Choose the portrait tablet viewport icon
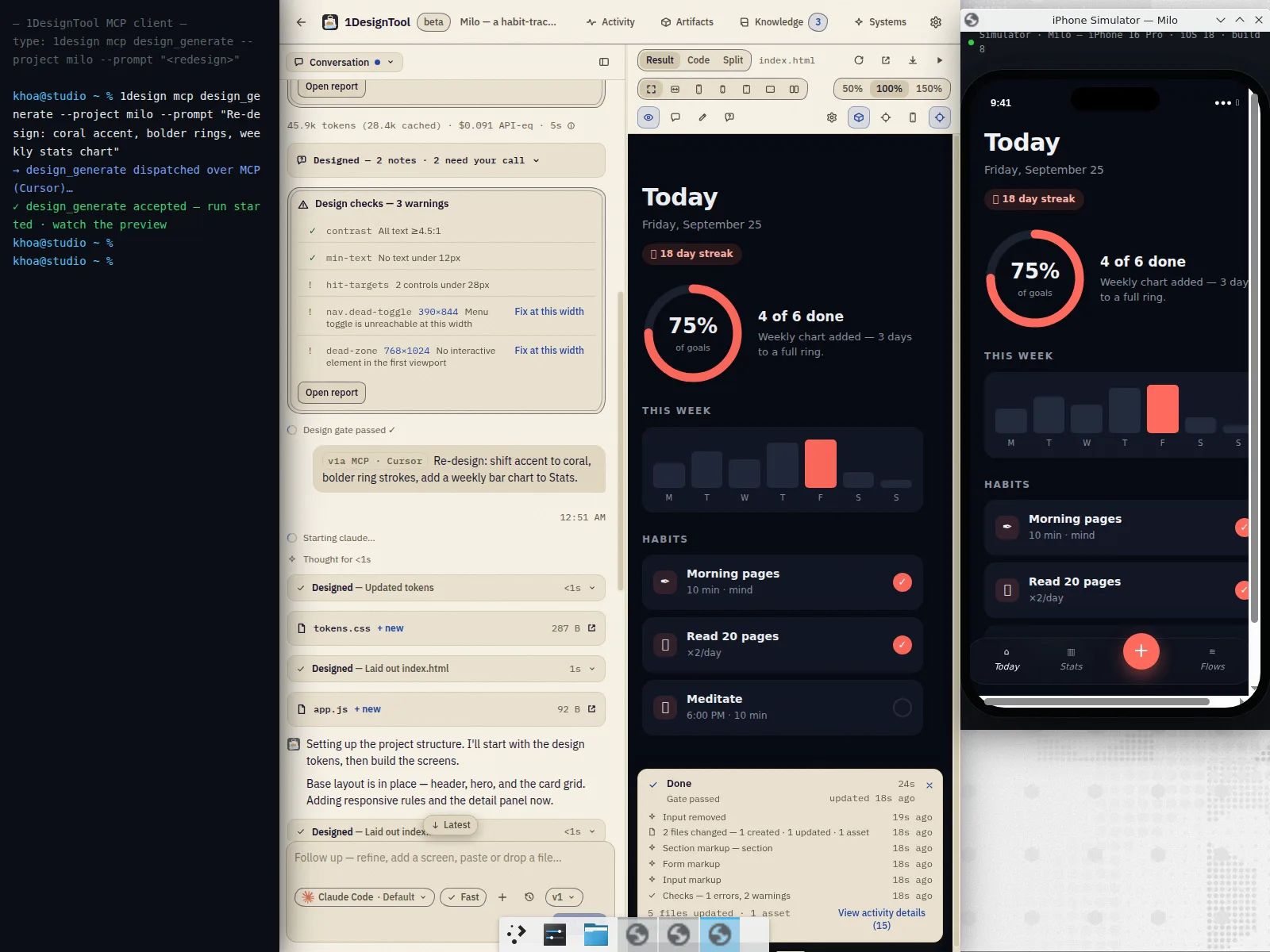 click(x=746, y=89)
